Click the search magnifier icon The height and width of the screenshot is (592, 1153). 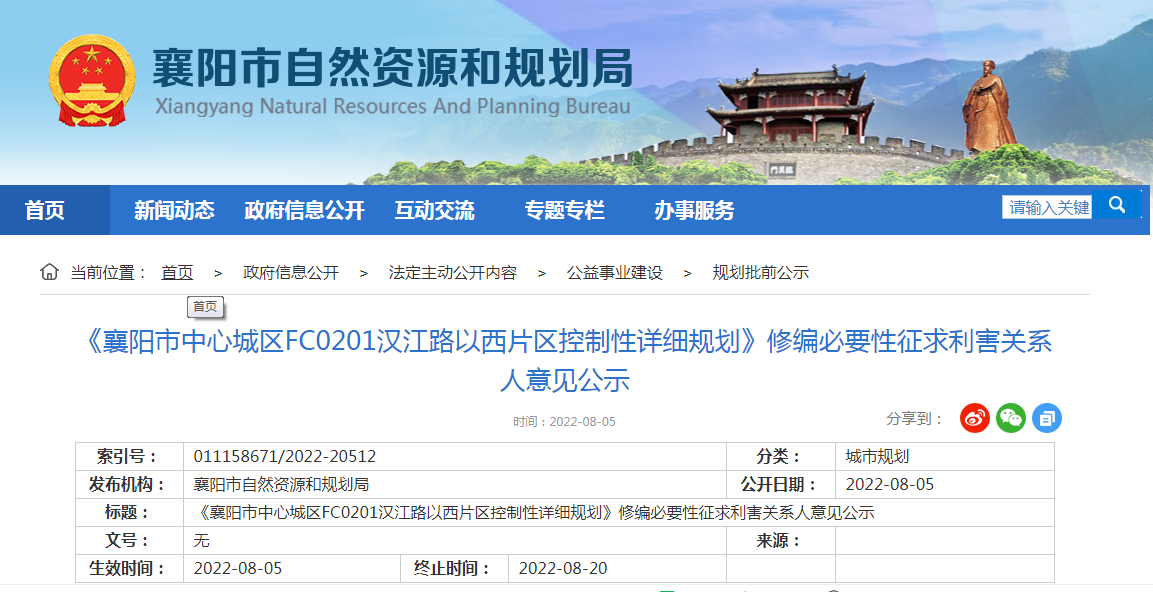pos(1117,206)
